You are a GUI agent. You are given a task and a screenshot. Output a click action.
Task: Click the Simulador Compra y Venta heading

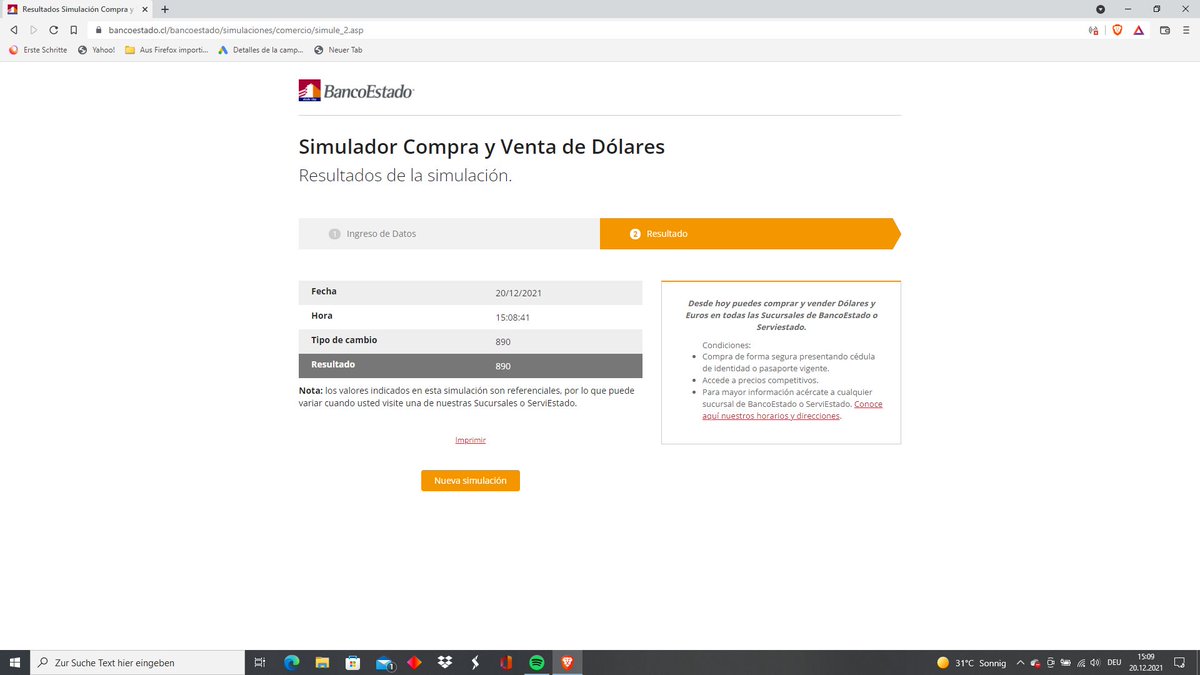pyautogui.click(x=481, y=147)
